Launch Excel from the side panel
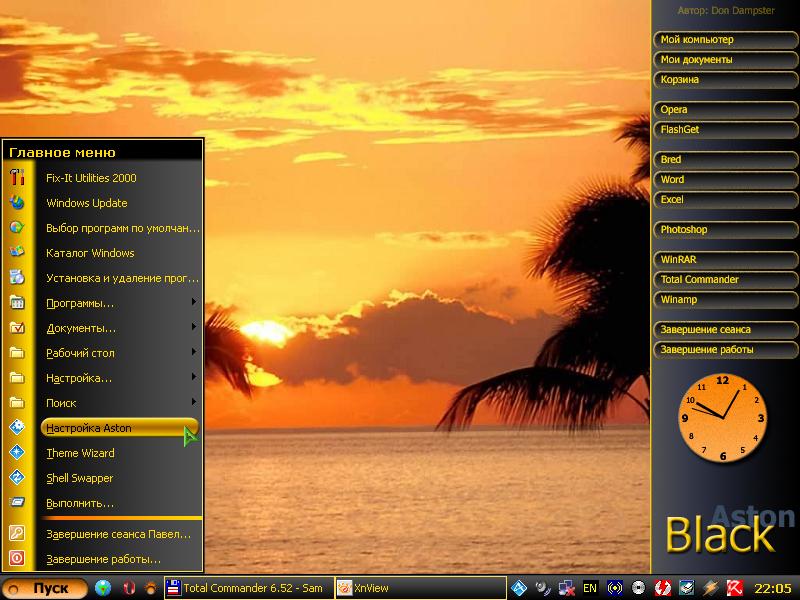Viewport: 800px width, 600px height. pos(726,199)
